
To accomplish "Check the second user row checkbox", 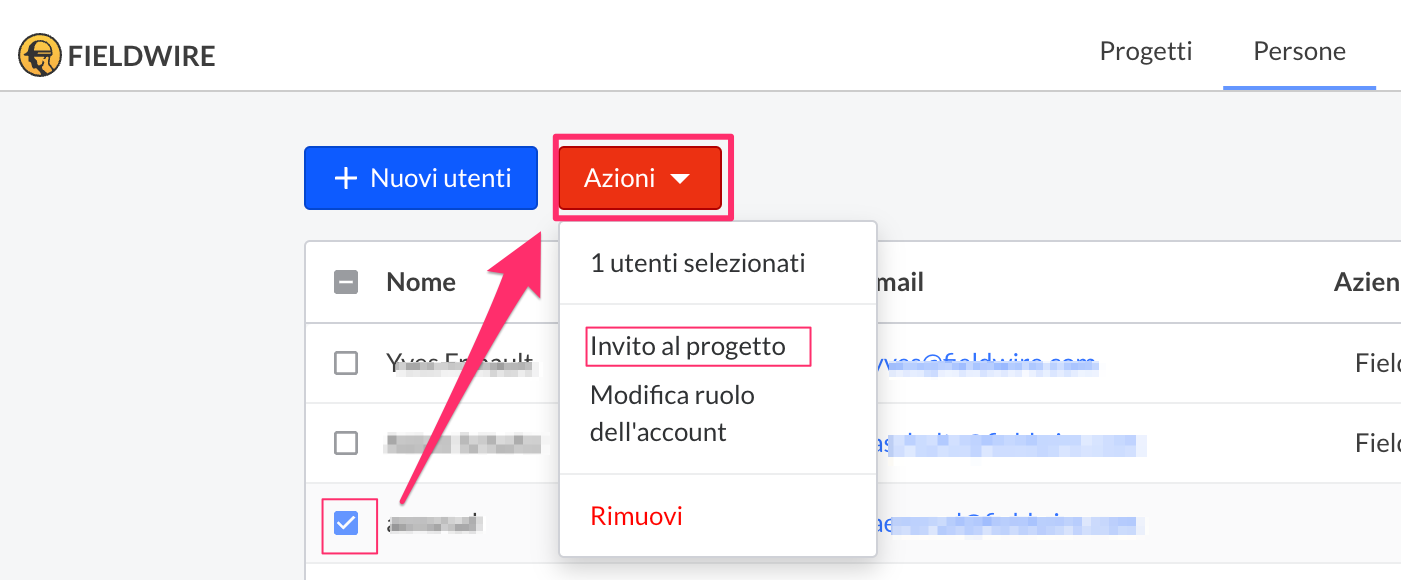I will click(x=345, y=443).
